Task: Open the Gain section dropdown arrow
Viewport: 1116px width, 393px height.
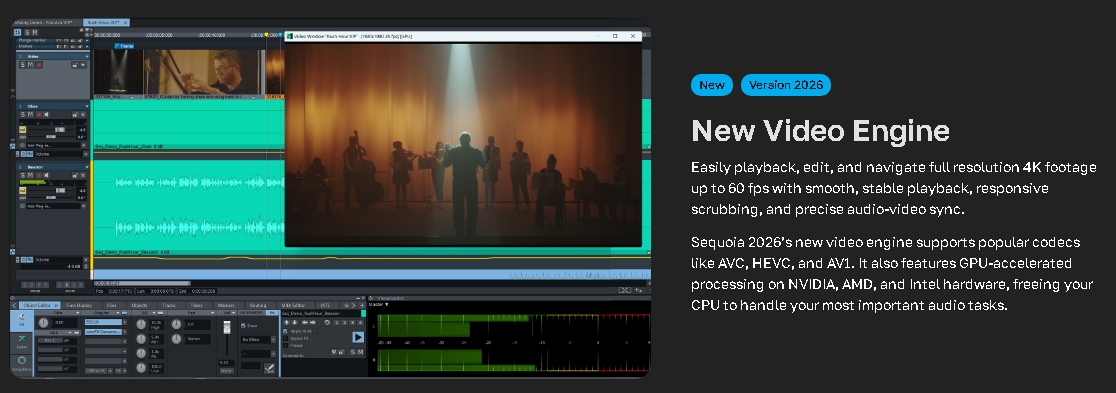Action: pos(78,313)
